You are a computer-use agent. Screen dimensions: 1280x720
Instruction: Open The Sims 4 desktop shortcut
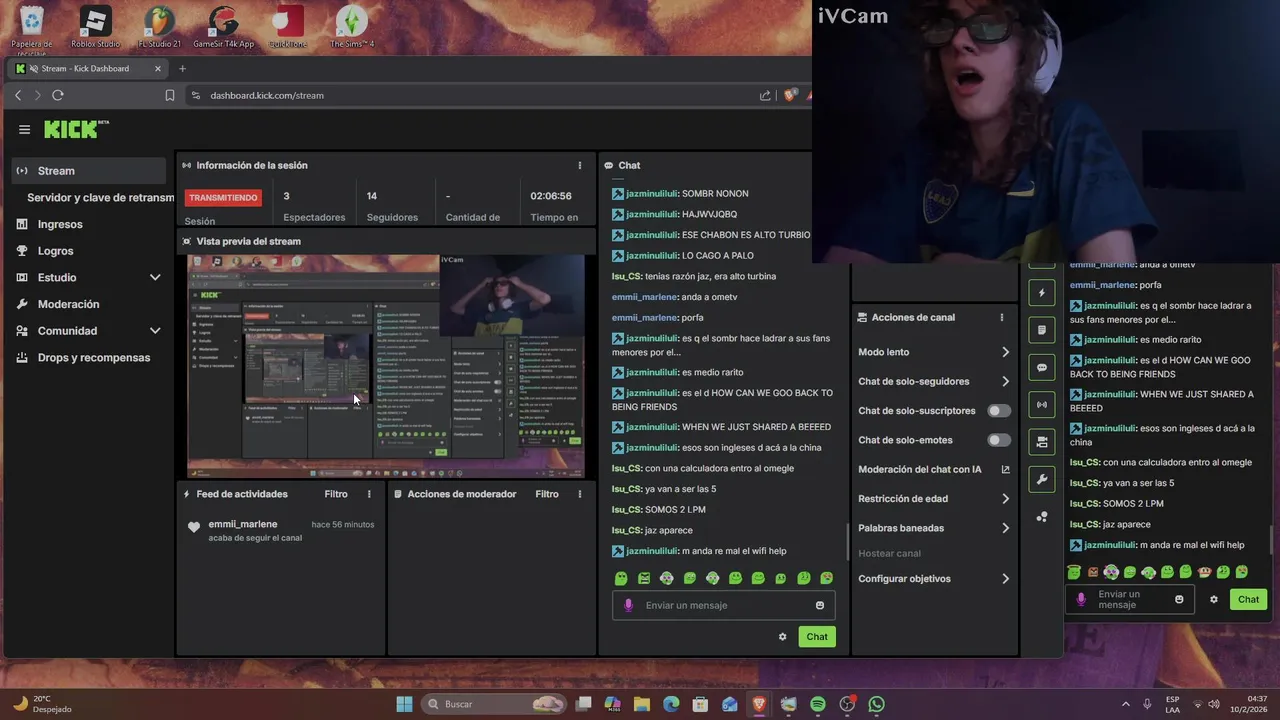(352, 27)
